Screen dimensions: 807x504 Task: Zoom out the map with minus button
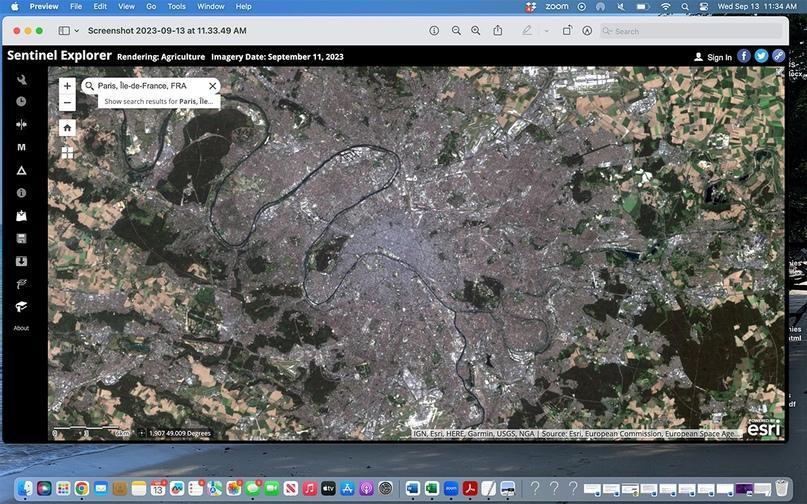point(67,102)
